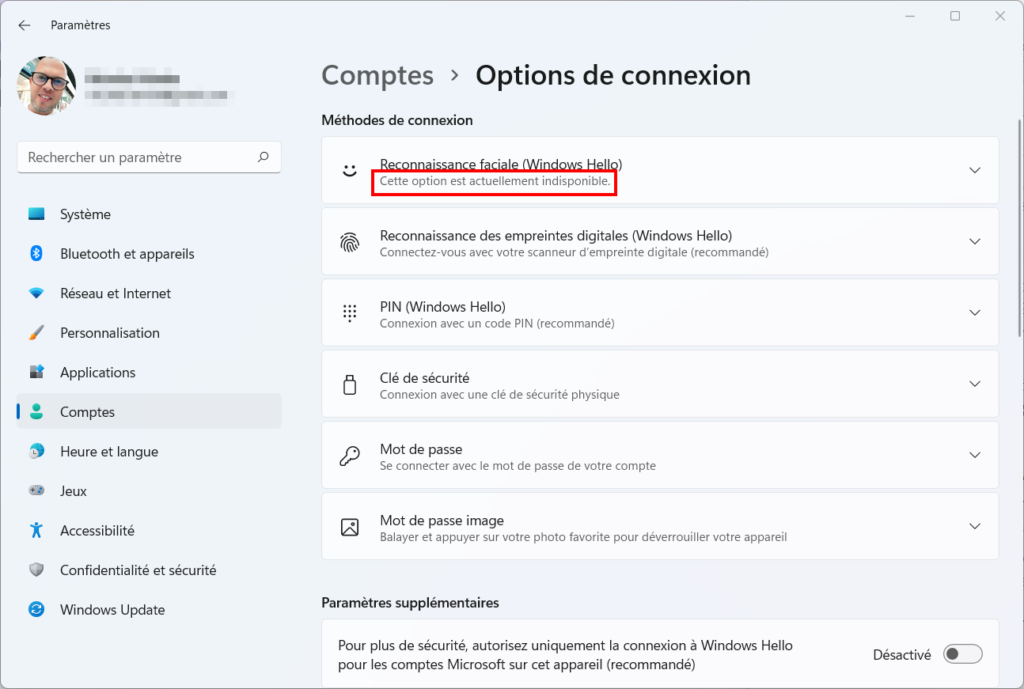This screenshot has width=1024, height=689.
Task: Click Reconnaissance des empreintes digitales title
Action: click(556, 235)
